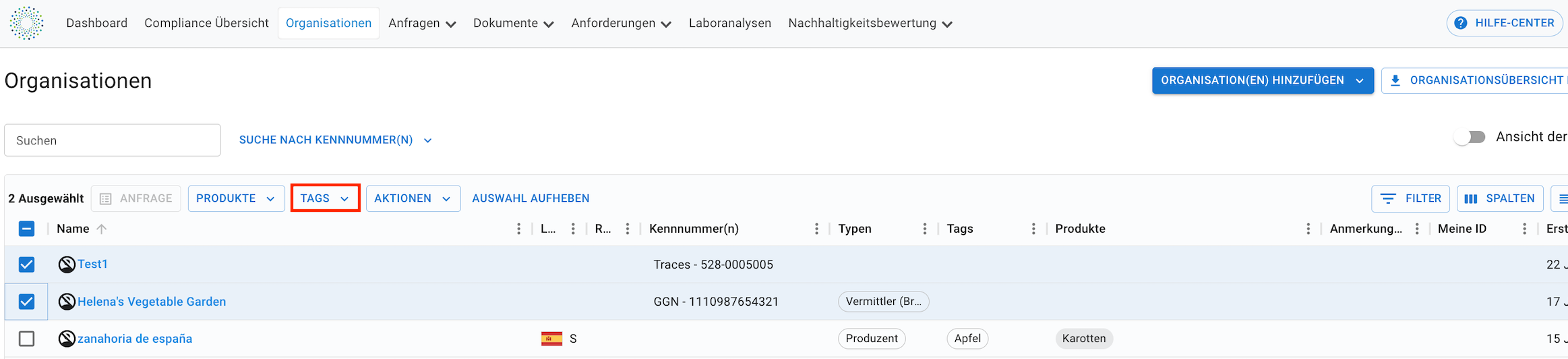The height and width of the screenshot is (359, 1568).
Task: Click the Spain flag icon
Action: pyautogui.click(x=551, y=339)
